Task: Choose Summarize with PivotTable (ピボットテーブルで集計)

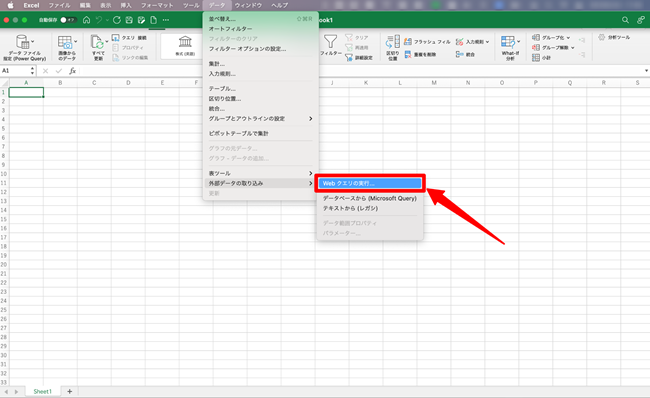Action: coord(260,133)
